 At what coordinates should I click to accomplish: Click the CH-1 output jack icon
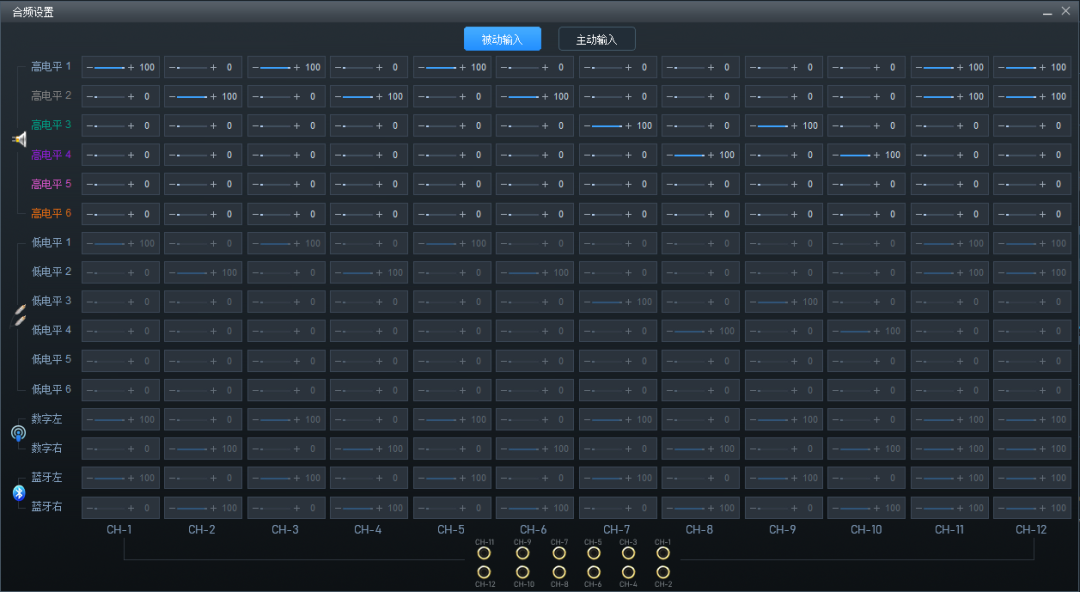(x=663, y=553)
